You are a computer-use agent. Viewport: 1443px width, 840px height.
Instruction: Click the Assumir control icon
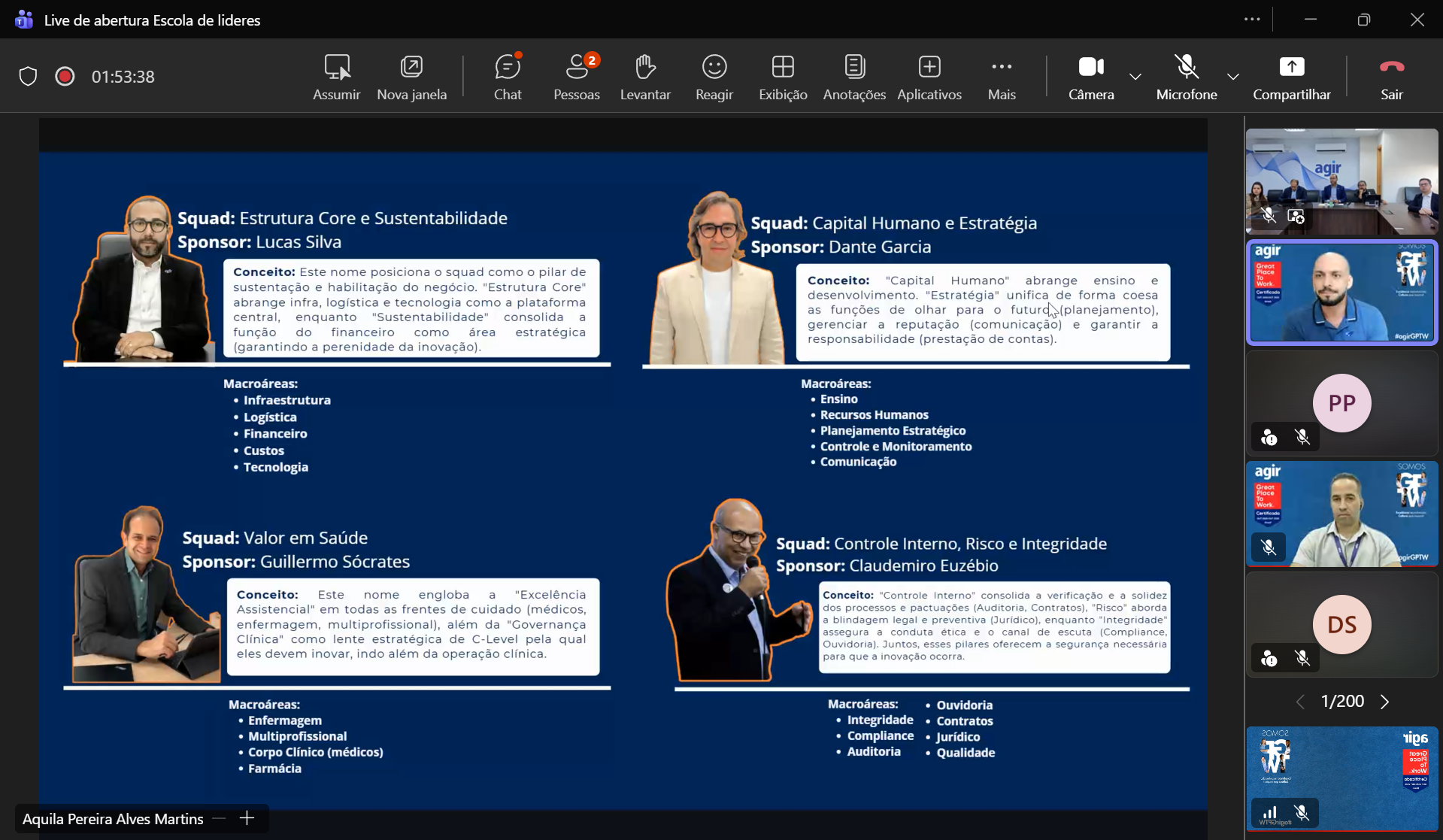[x=336, y=77]
